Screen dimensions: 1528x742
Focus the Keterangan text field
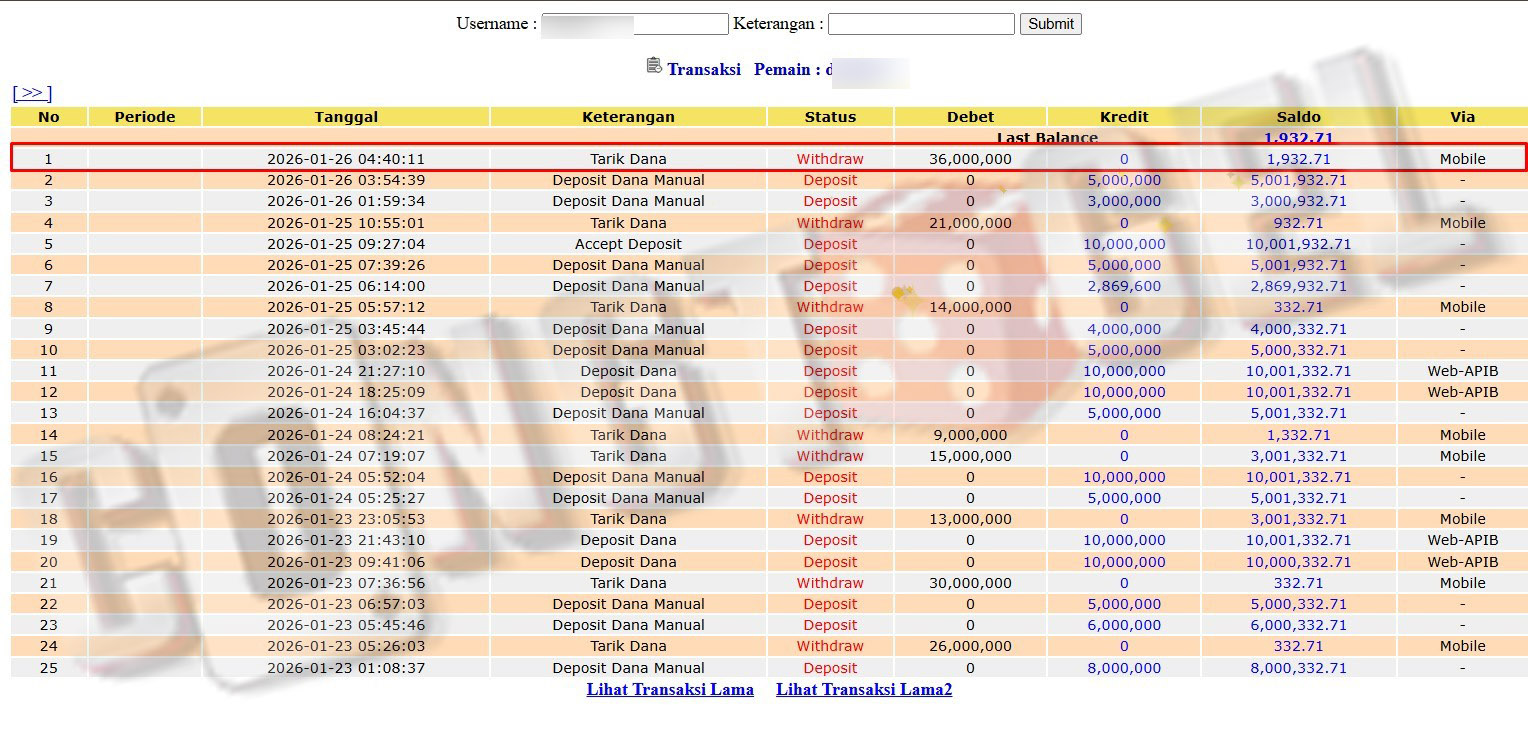coord(920,24)
